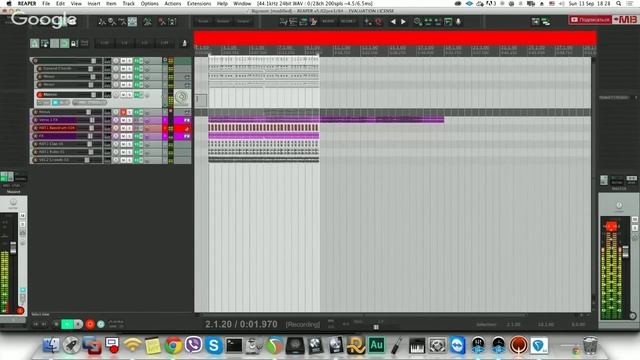Open the View menu
The height and width of the screenshot is (360, 640).
76,3
